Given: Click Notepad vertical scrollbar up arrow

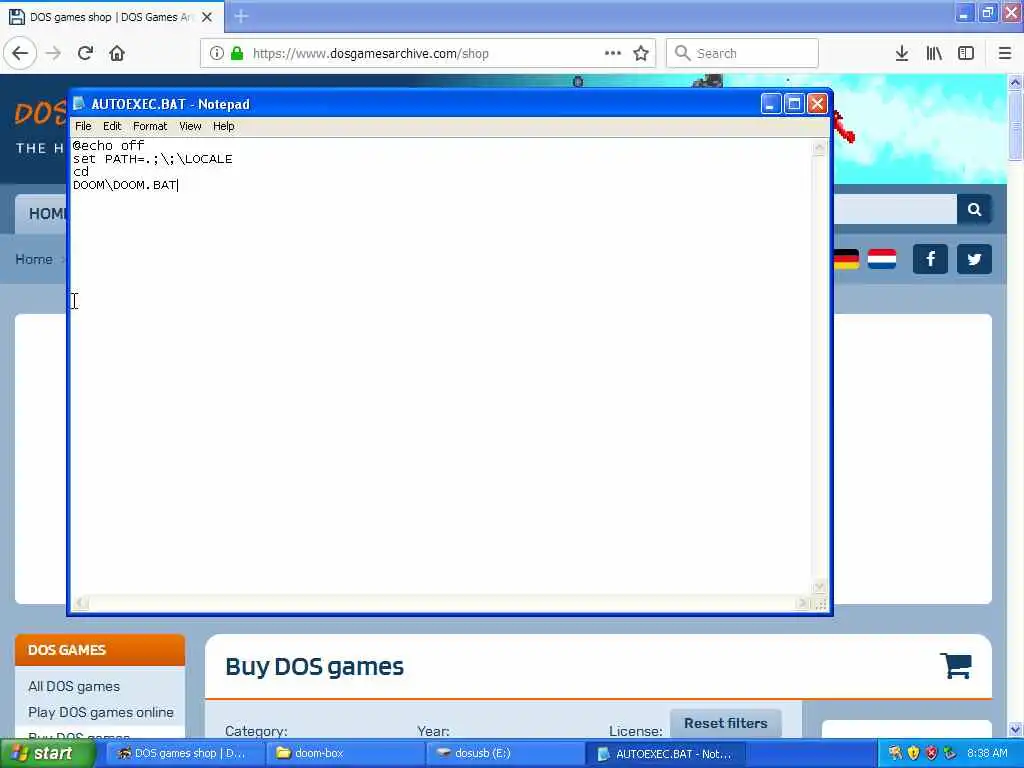Looking at the screenshot, I should pos(819,148).
